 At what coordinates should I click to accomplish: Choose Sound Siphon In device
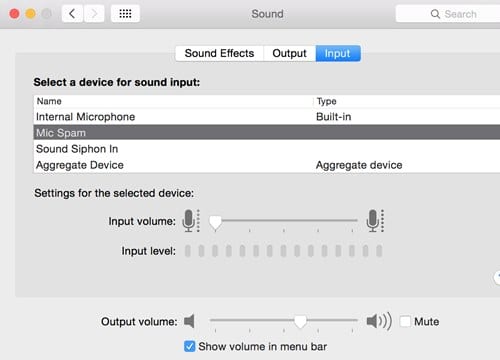(267, 149)
